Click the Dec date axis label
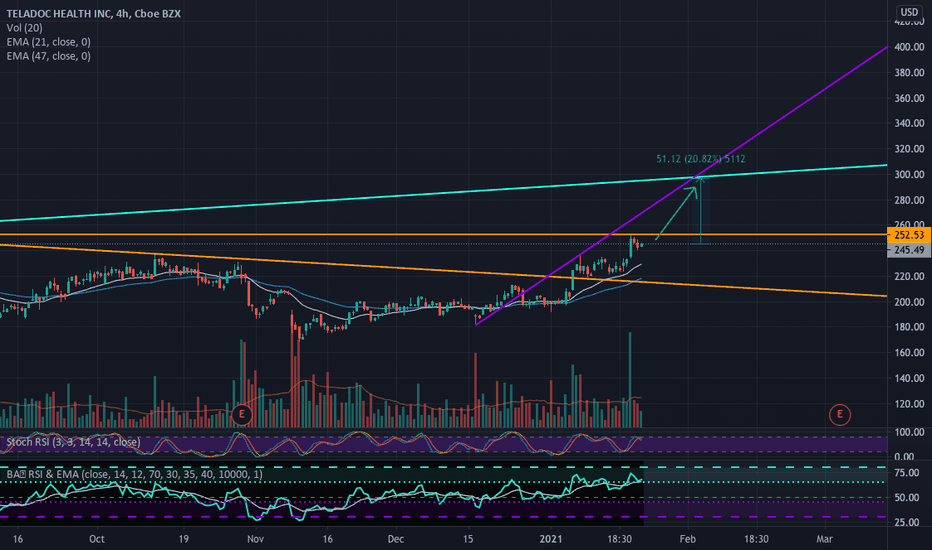 396,539
